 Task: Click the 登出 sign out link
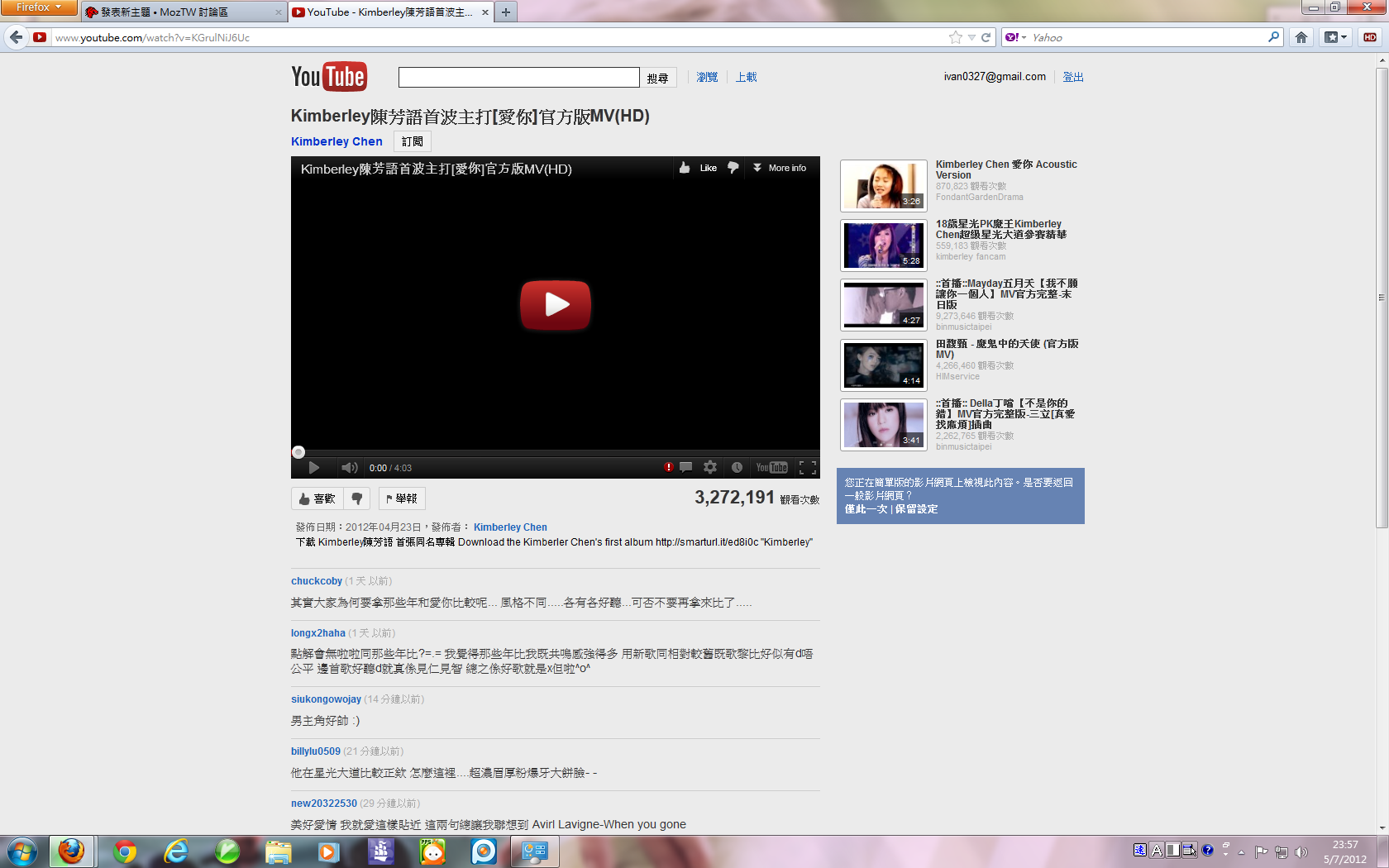click(x=1073, y=77)
